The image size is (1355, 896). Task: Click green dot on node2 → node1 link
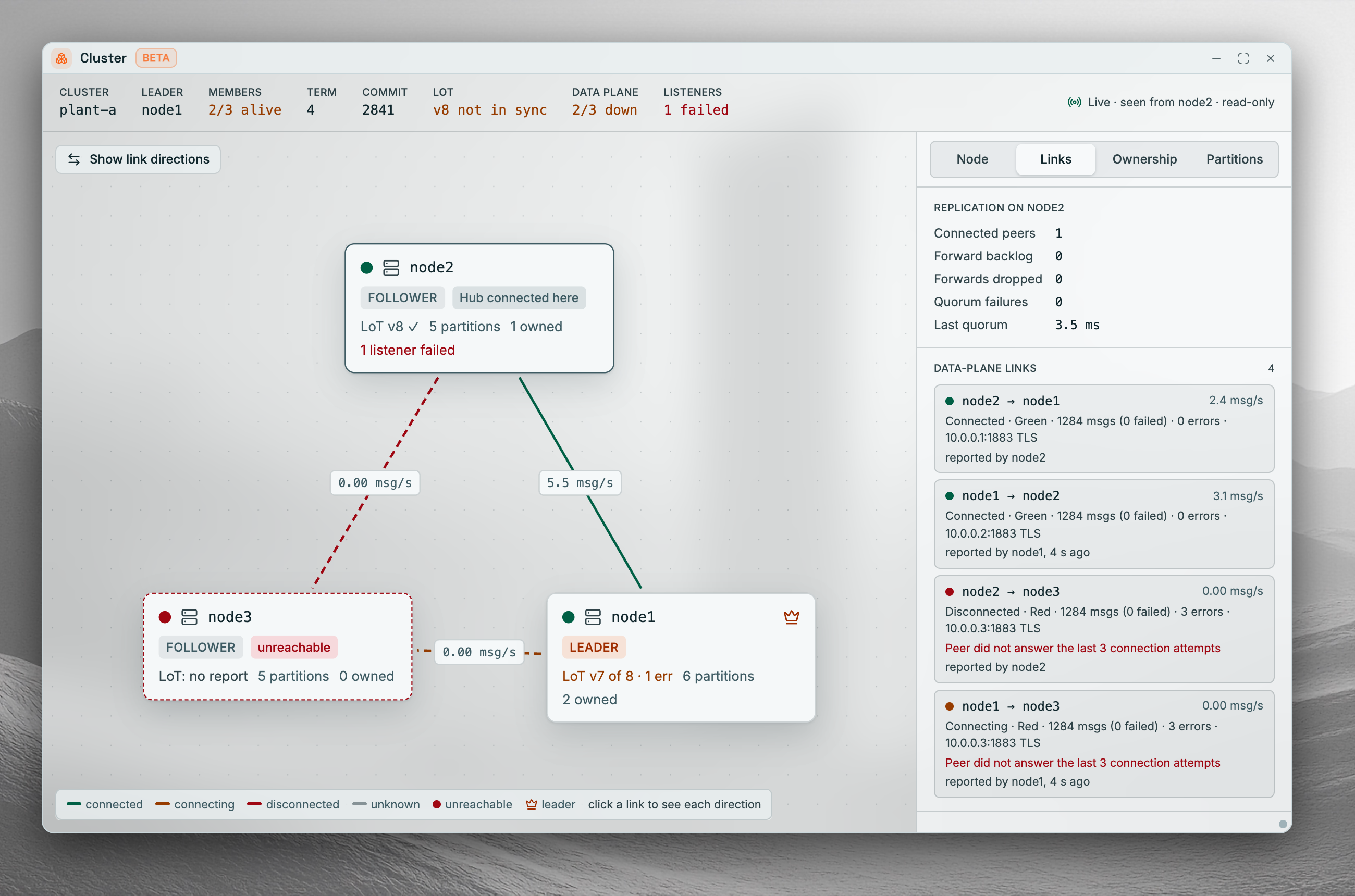pyautogui.click(x=950, y=401)
